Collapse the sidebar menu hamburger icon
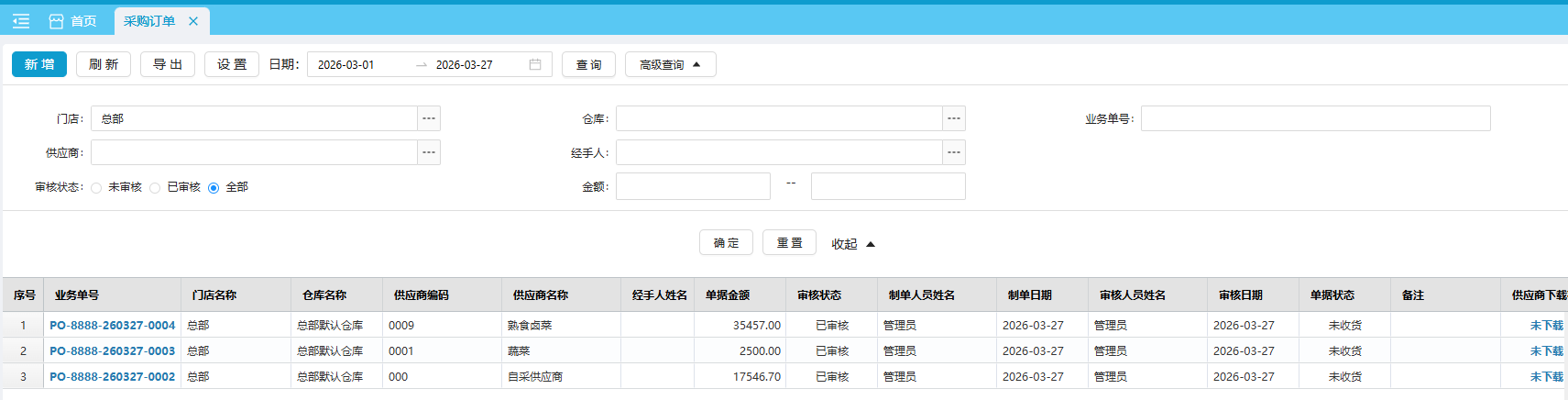The height and width of the screenshot is (400, 1568). pyautogui.click(x=21, y=20)
